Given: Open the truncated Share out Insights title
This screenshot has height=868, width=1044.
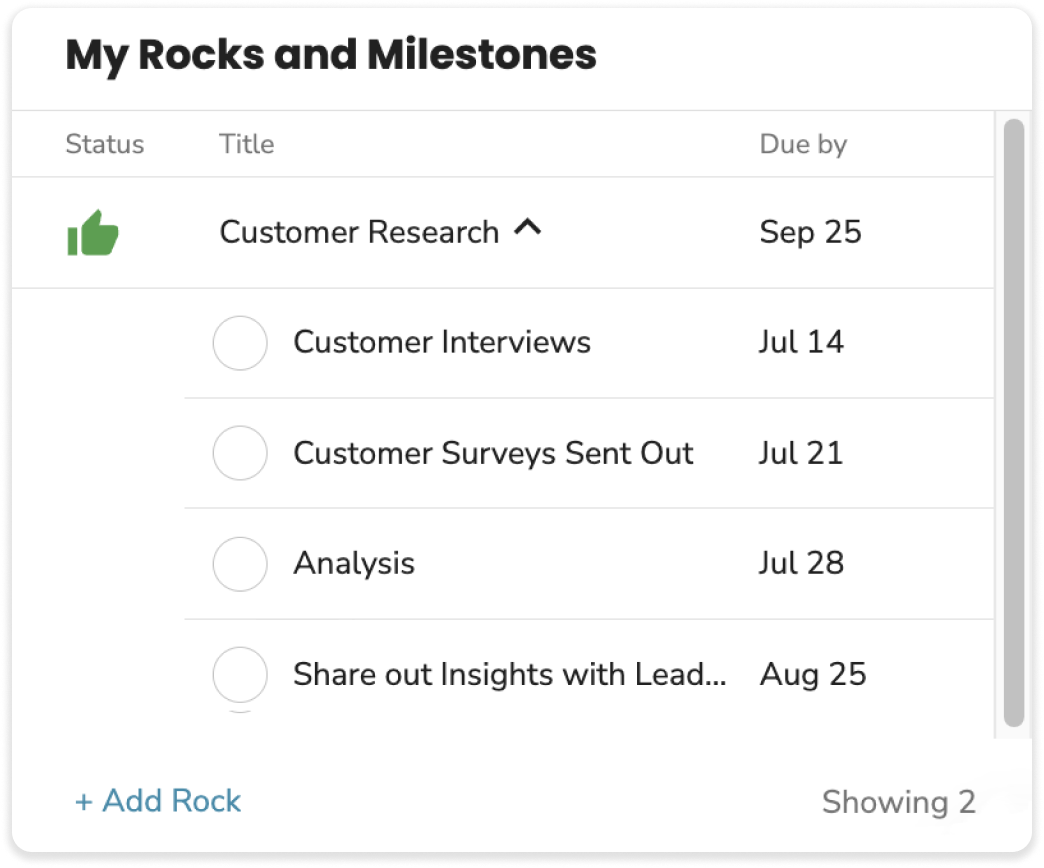Looking at the screenshot, I should [x=509, y=674].
